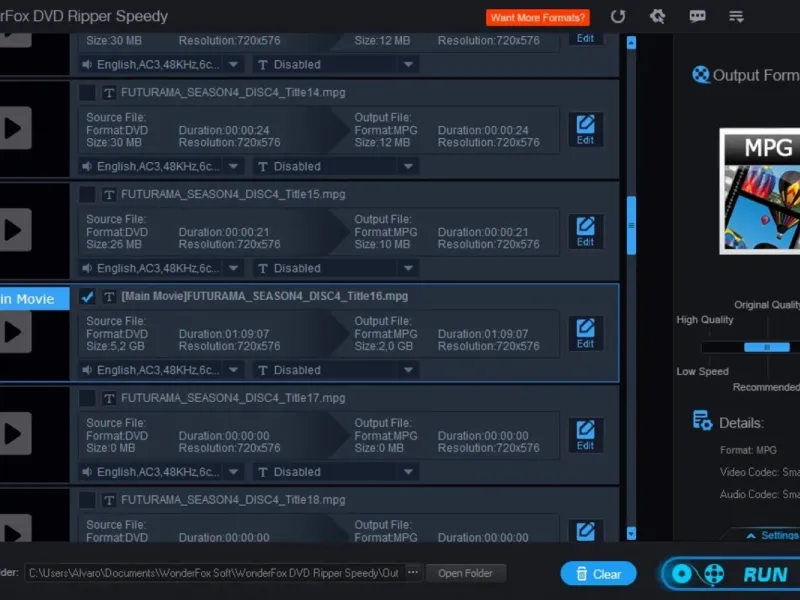This screenshot has width=800, height=600.
Task: Click the Want More Formats? button
Action: tap(538, 17)
